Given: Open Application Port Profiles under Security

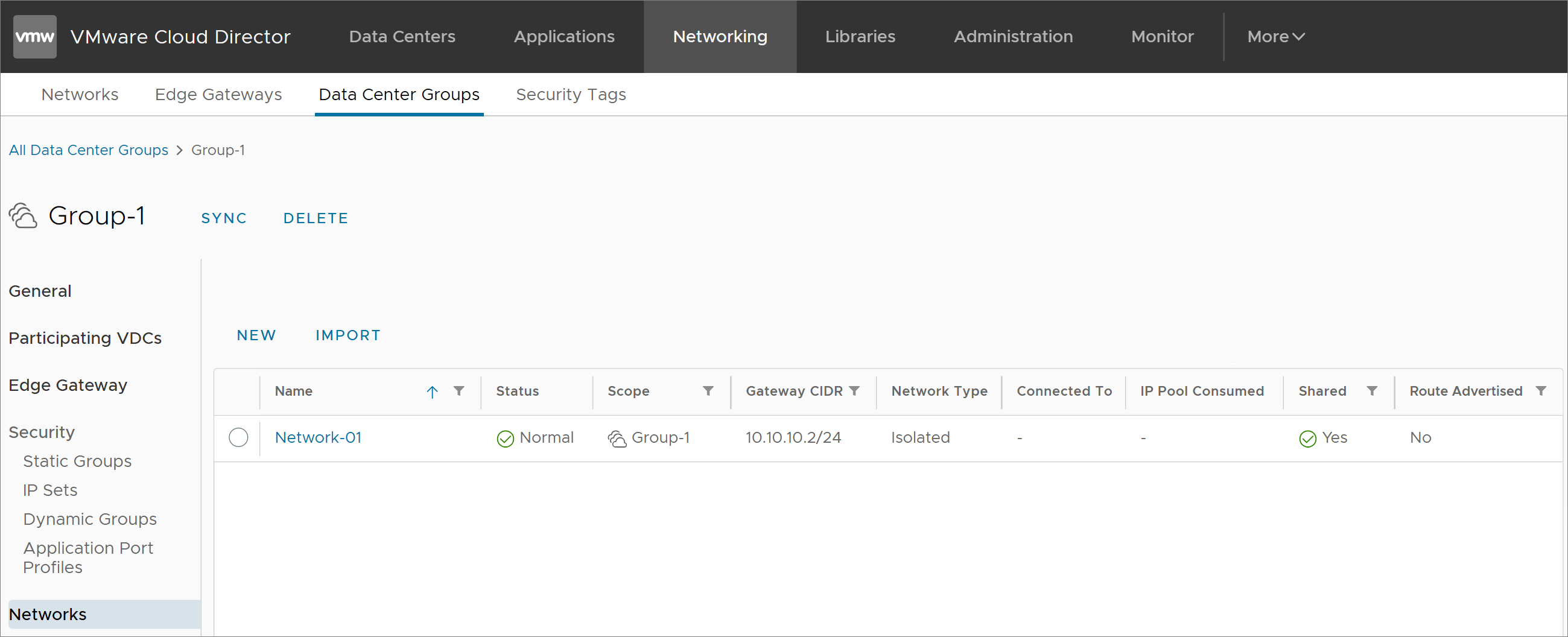Looking at the screenshot, I should point(88,558).
